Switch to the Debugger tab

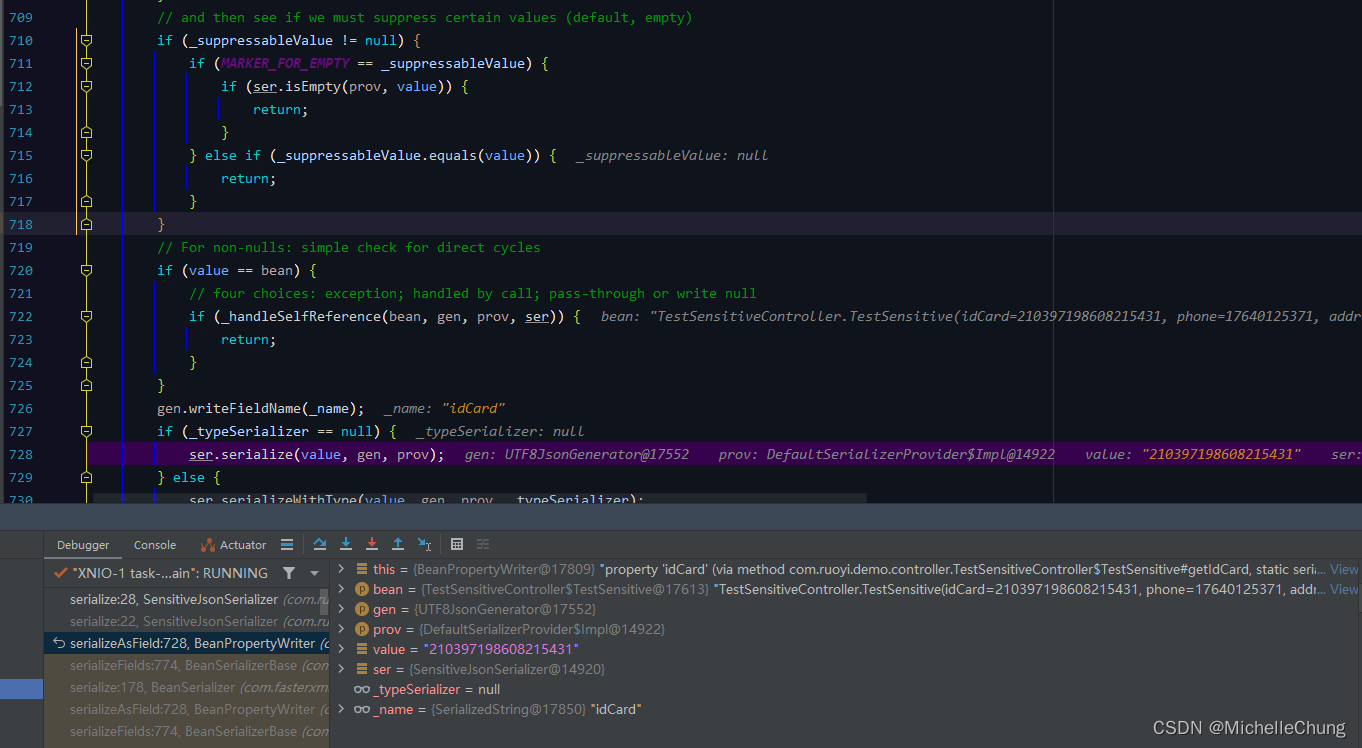pyautogui.click(x=83, y=545)
